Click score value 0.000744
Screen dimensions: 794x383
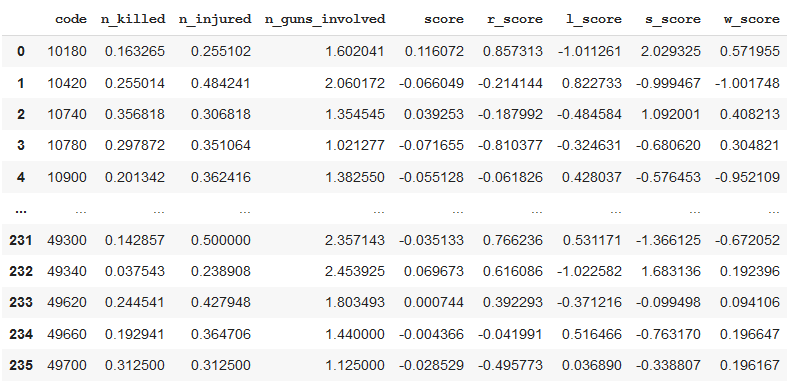434,302
